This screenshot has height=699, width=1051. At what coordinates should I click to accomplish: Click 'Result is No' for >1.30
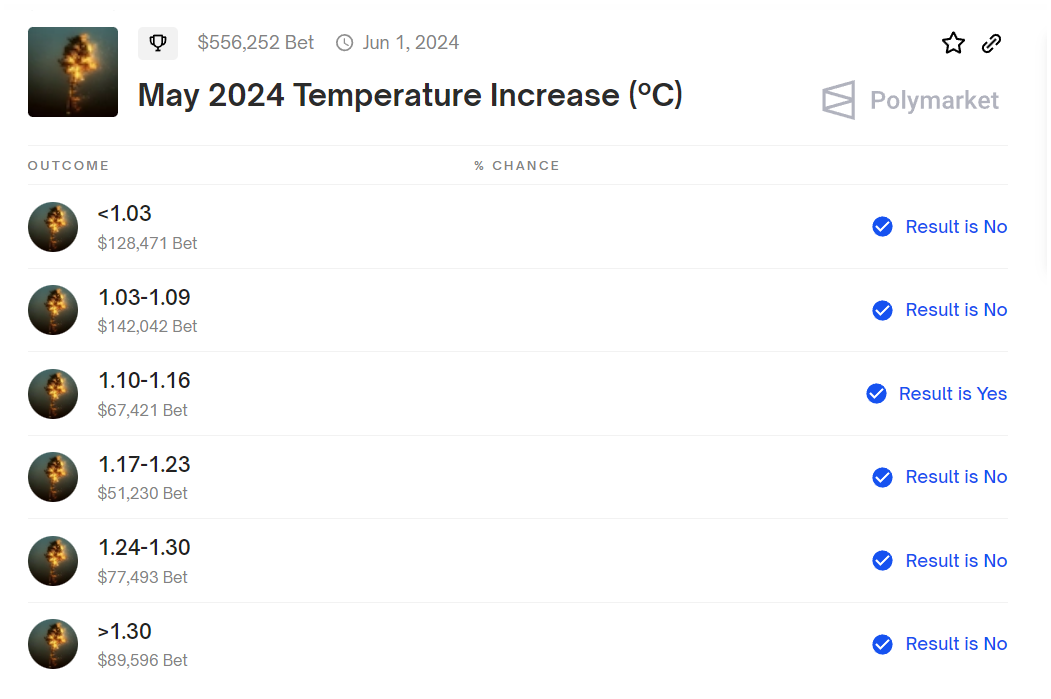(956, 643)
